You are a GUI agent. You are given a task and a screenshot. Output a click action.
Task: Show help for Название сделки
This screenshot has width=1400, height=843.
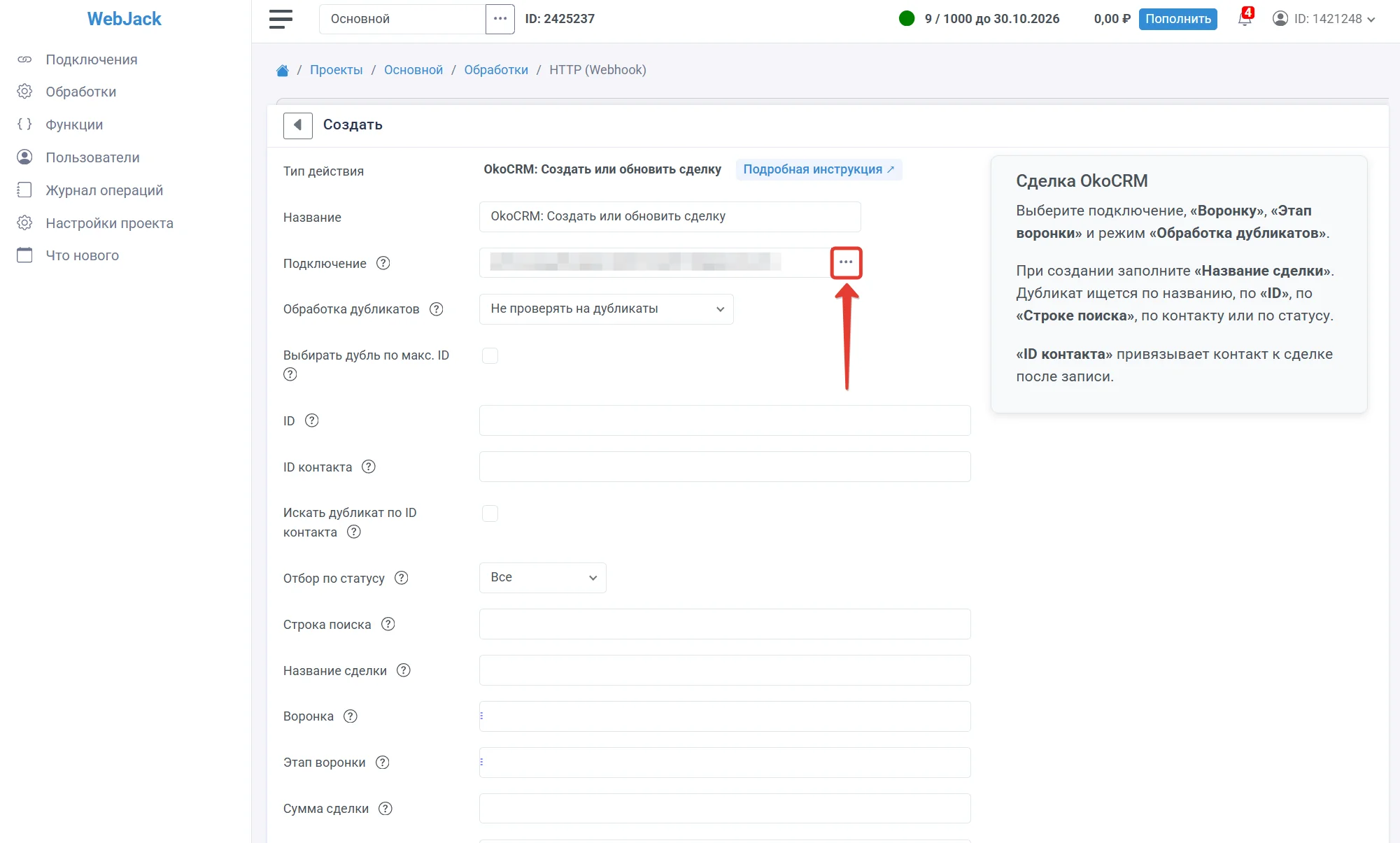(x=404, y=670)
